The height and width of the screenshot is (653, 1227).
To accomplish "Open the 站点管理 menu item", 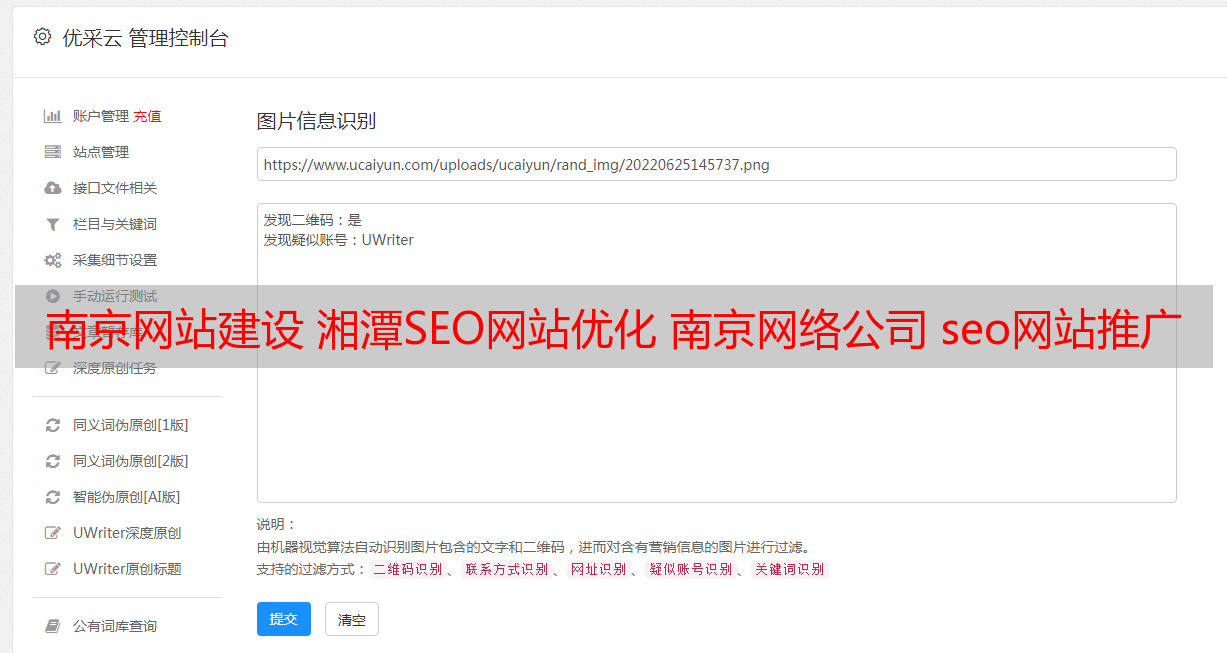I will coord(101,152).
